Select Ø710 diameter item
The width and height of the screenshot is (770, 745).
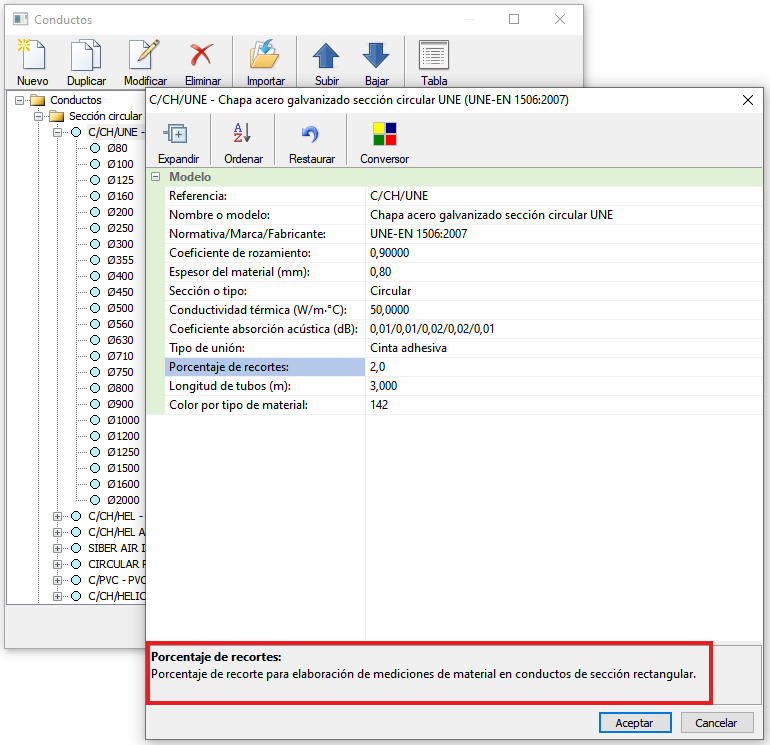coord(120,356)
